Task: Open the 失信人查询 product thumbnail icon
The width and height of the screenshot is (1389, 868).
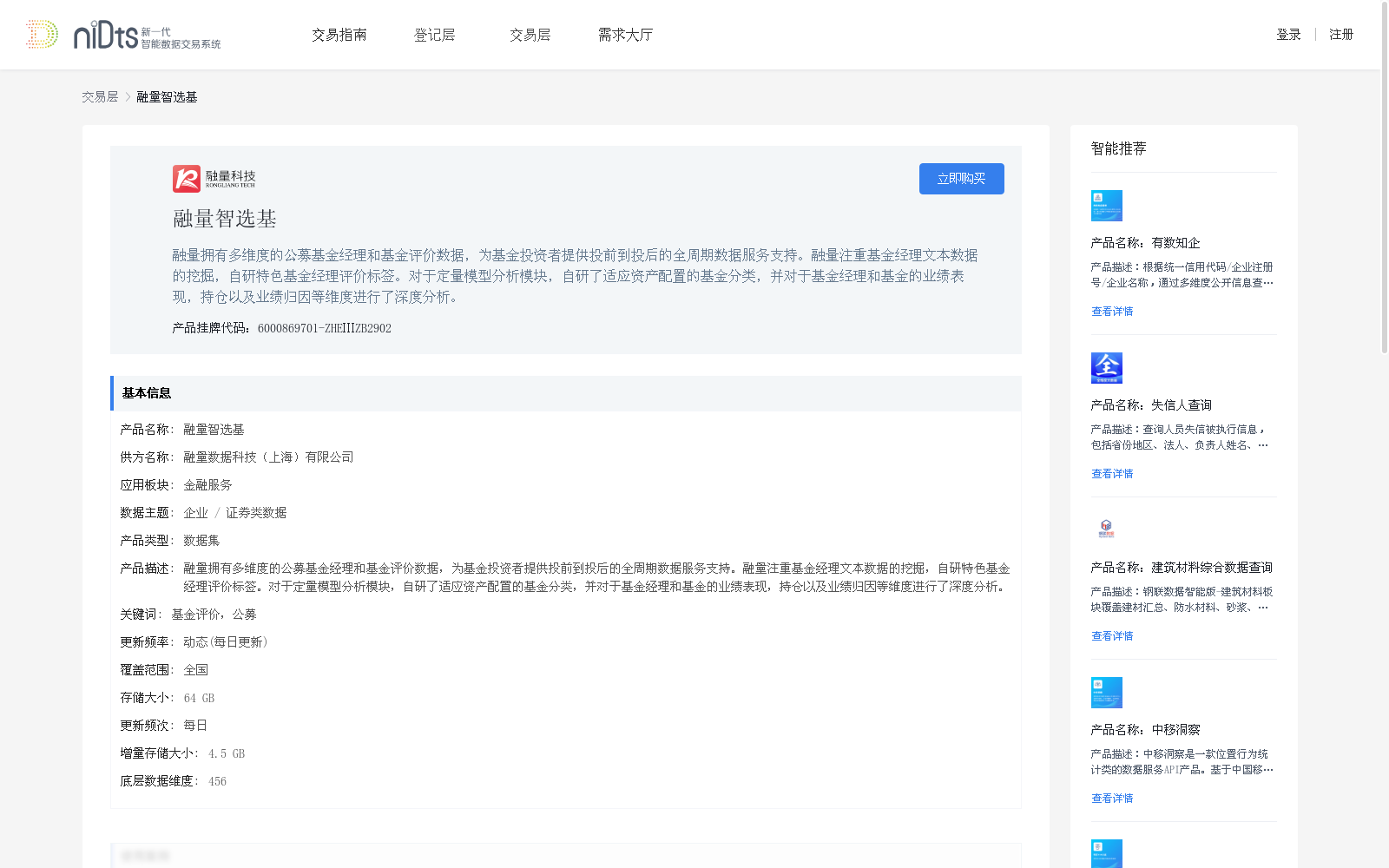Action: (1107, 368)
